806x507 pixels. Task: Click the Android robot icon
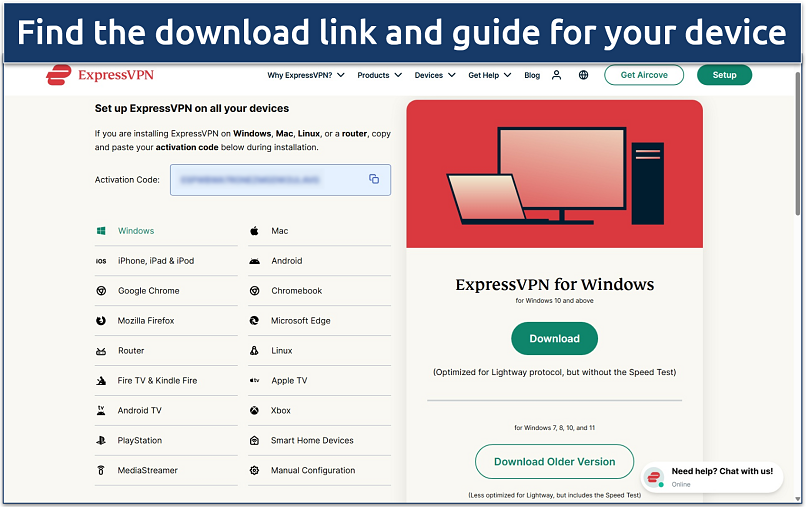pyautogui.click(x=254, y=261)
